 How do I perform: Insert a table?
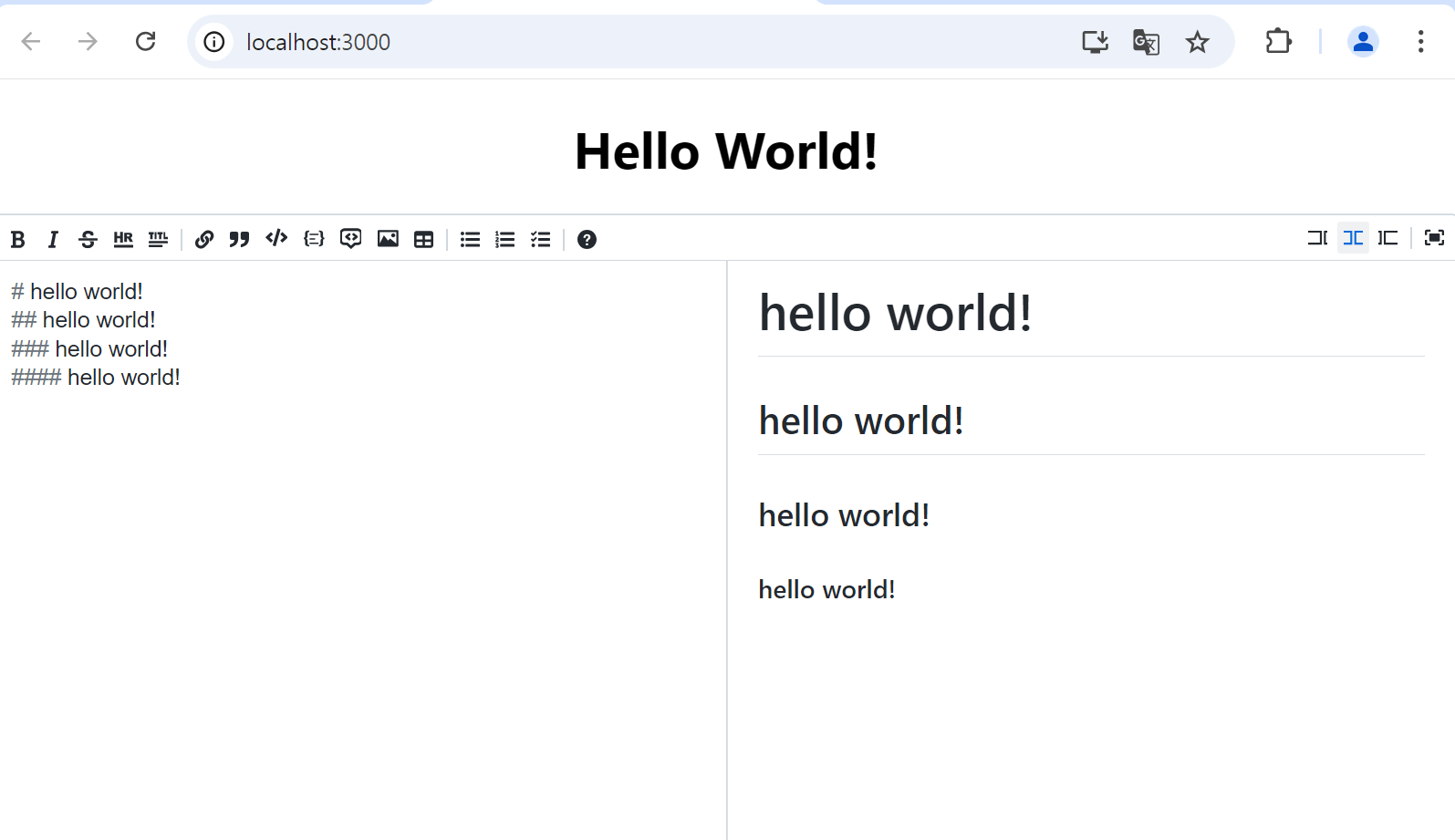pyautogui.click(x=424, y=239)
